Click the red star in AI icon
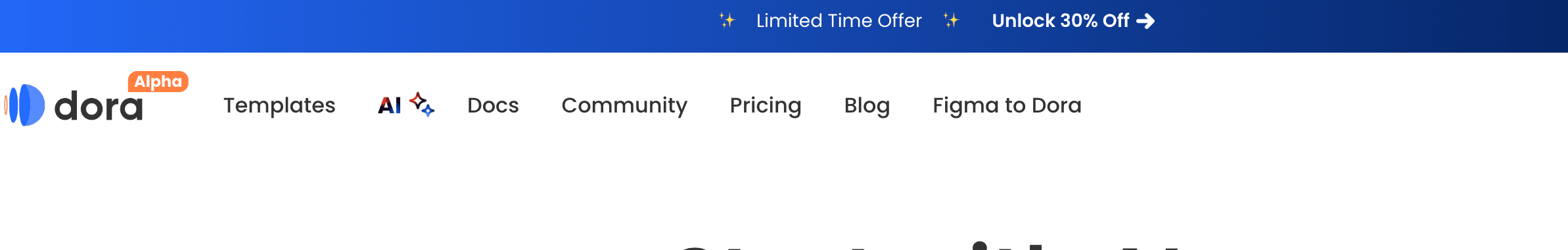The height and width of the screenshot is (250, 1568). click(x=417, y=100)
